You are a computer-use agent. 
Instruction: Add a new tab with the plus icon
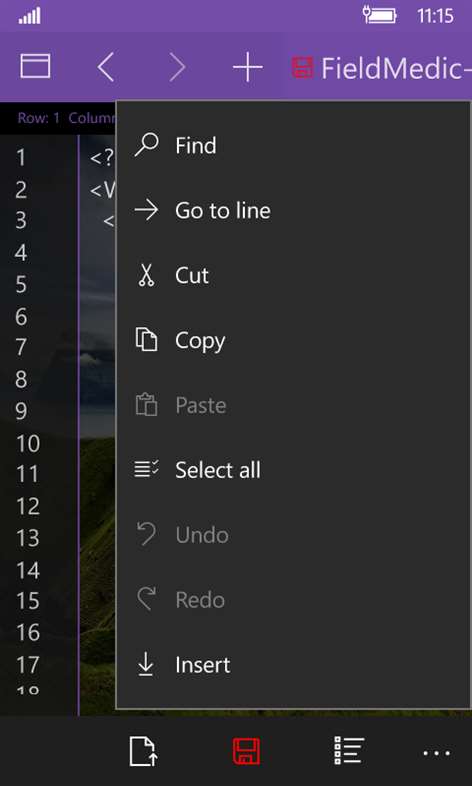click(x=248, y=67)
